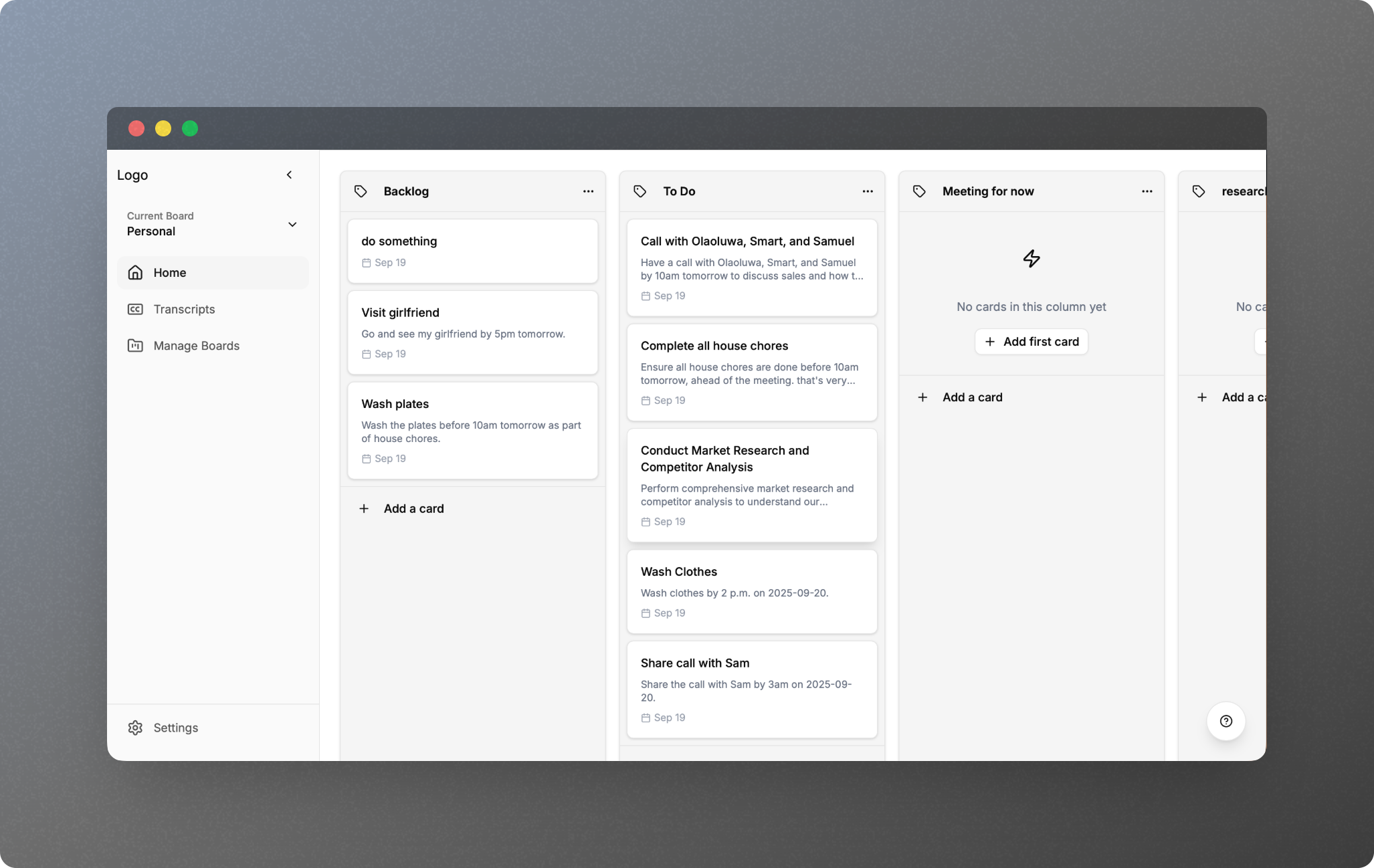
Task: Open Settings at sidebar bottom
Action: click(175, 728)
